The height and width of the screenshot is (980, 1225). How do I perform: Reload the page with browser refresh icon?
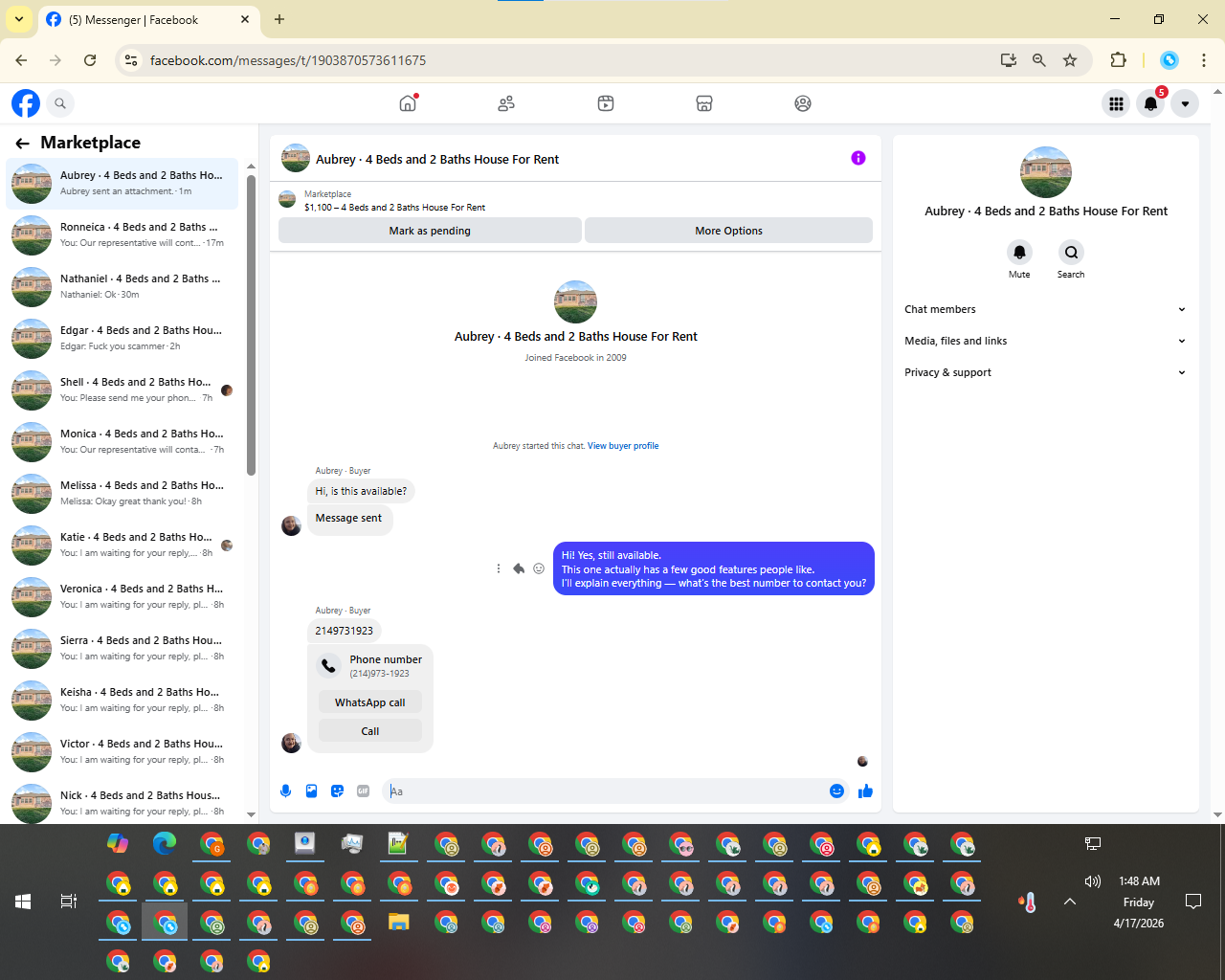(x=90, y=60)
